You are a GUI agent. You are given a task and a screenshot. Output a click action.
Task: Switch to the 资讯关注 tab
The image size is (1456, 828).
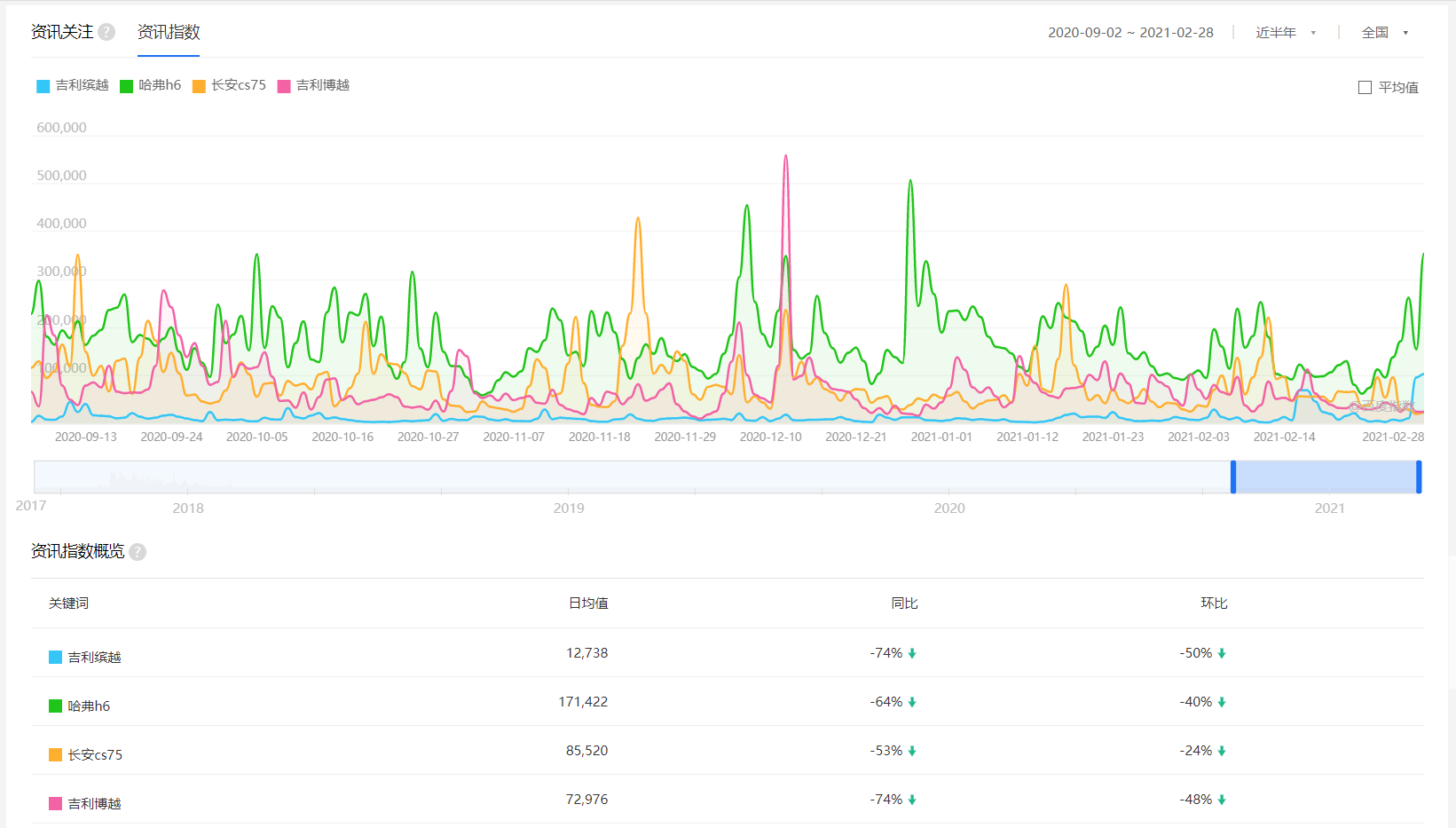(62, 32)
